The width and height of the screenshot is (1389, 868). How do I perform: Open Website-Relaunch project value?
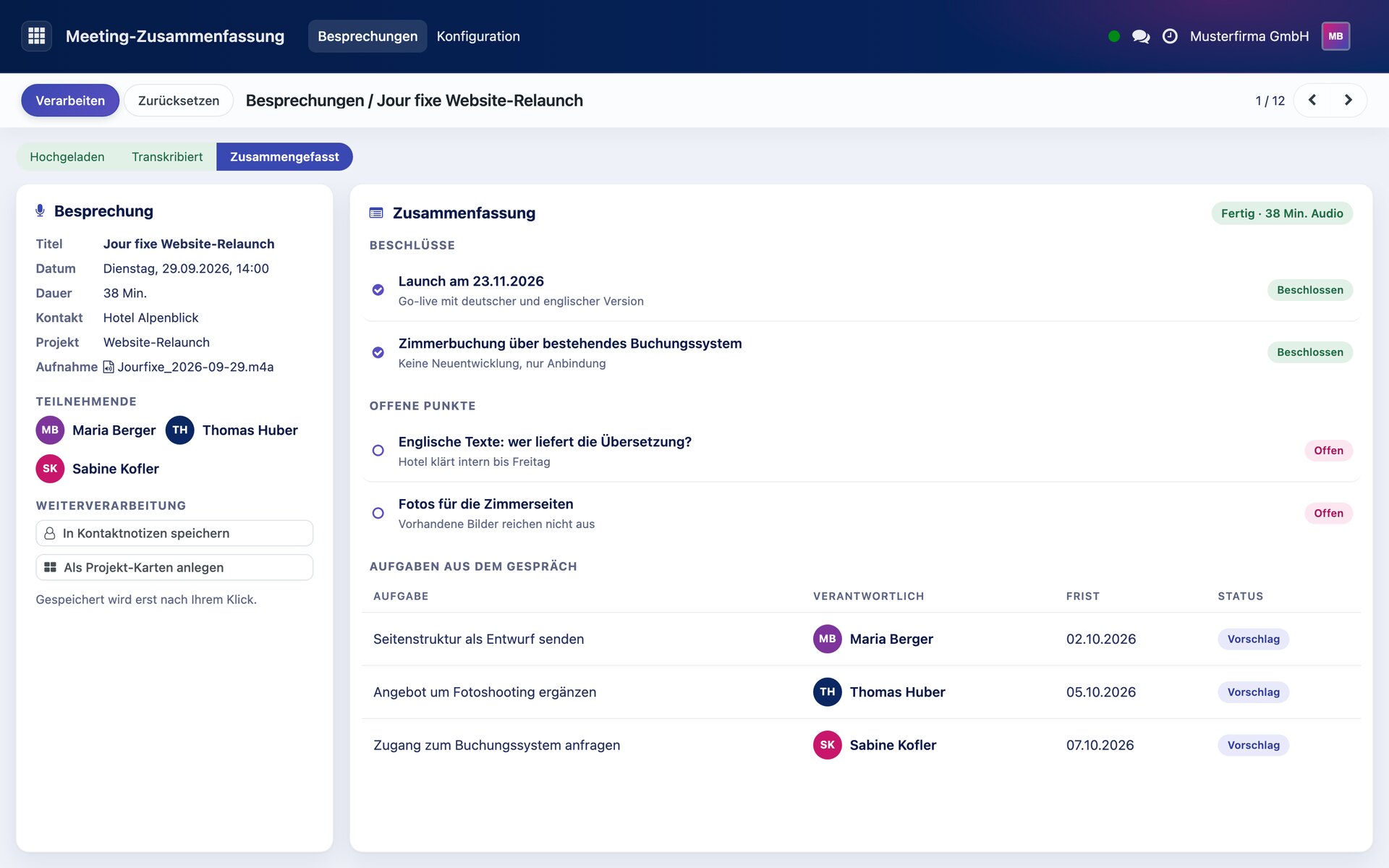[156, 342]
